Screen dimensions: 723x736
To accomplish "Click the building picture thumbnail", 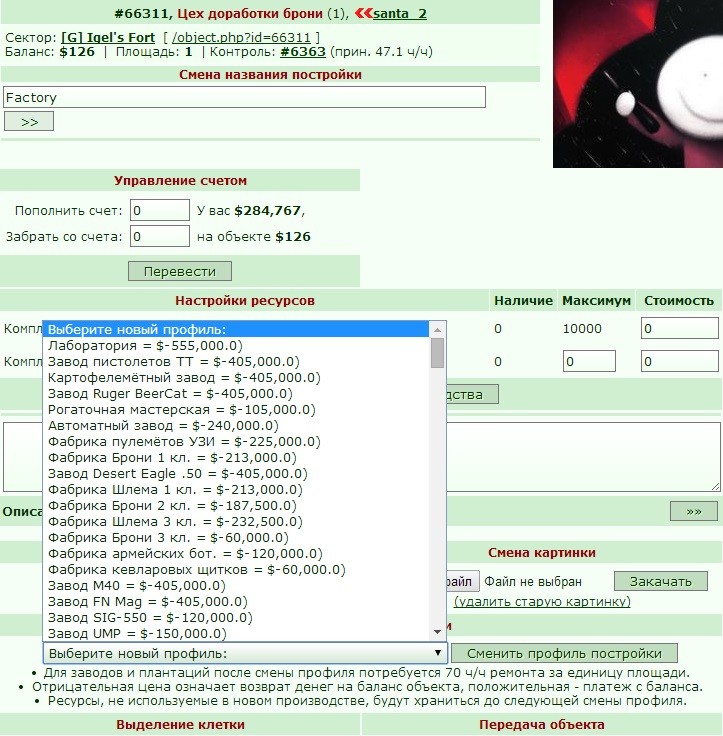I will coord(638,84).
